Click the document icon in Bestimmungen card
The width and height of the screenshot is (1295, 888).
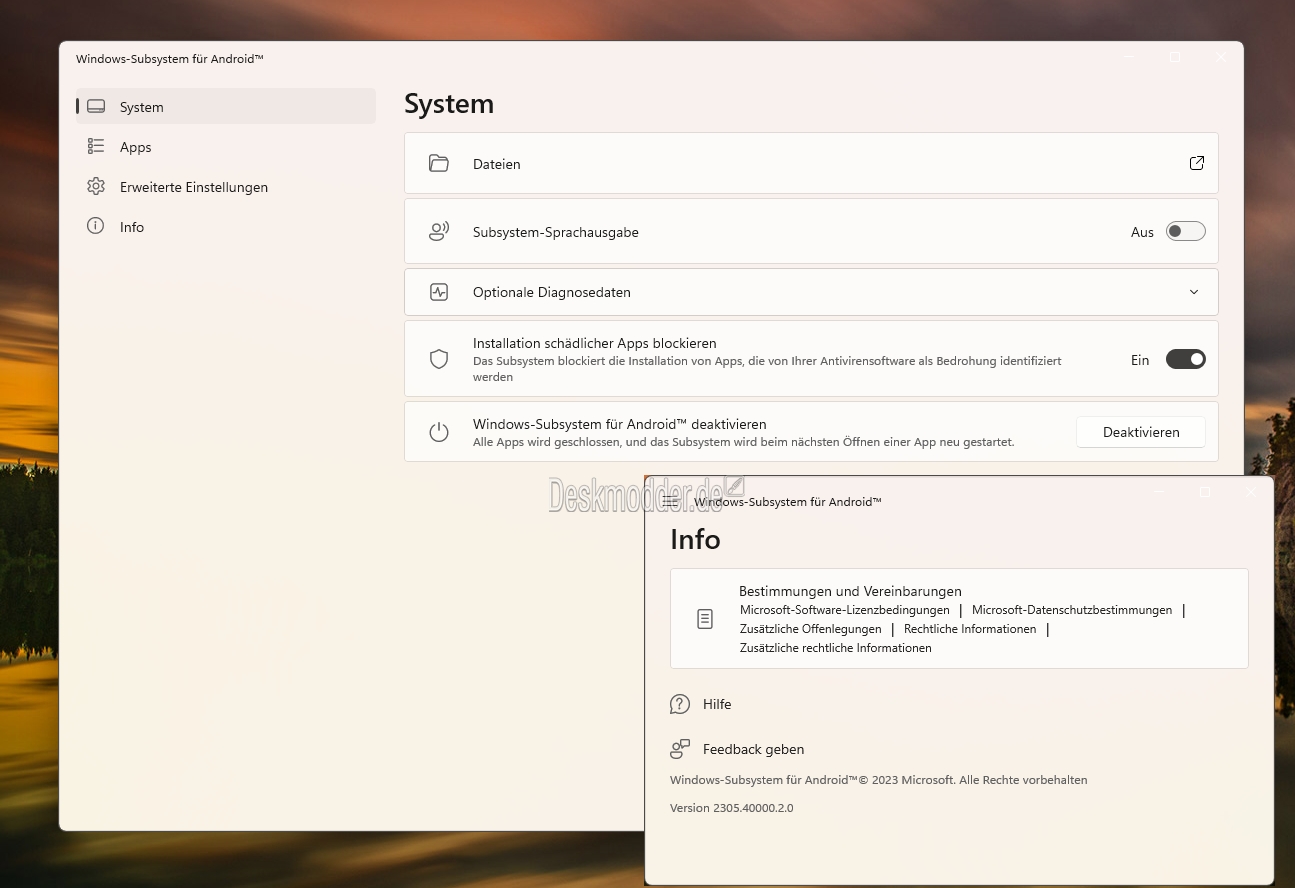coord(705,619)
